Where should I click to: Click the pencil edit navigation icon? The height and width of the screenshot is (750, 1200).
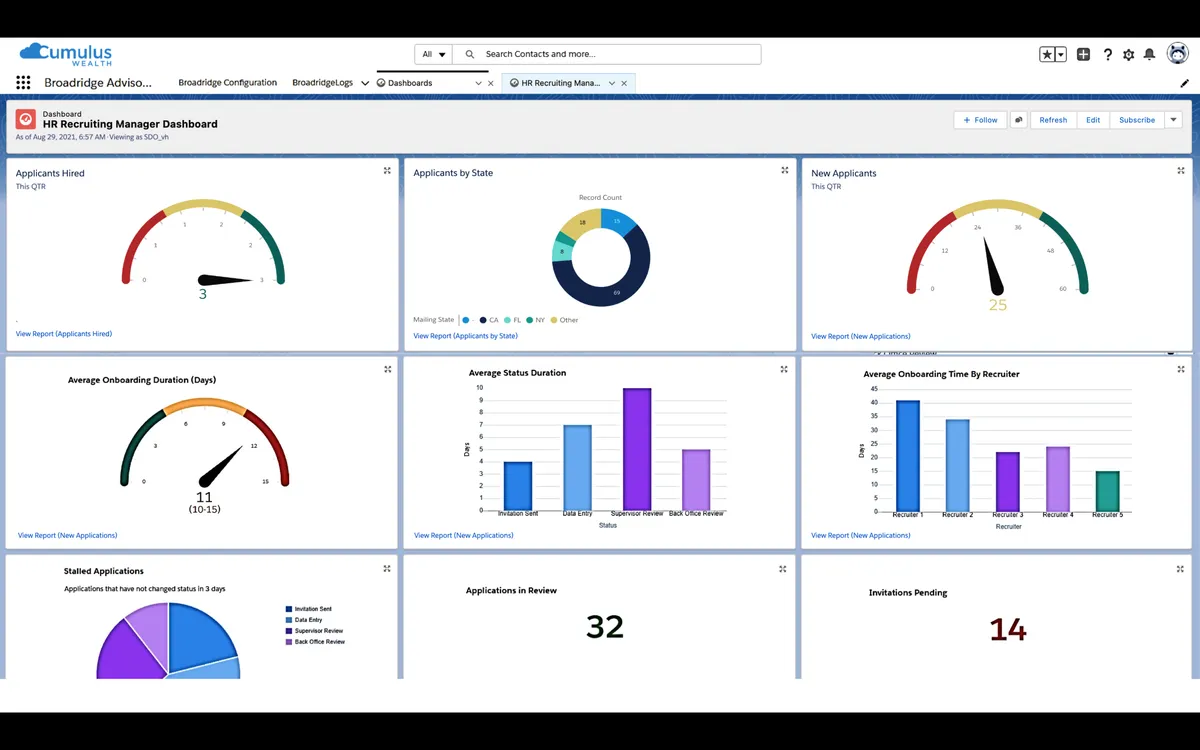[x=1184, y=83]
